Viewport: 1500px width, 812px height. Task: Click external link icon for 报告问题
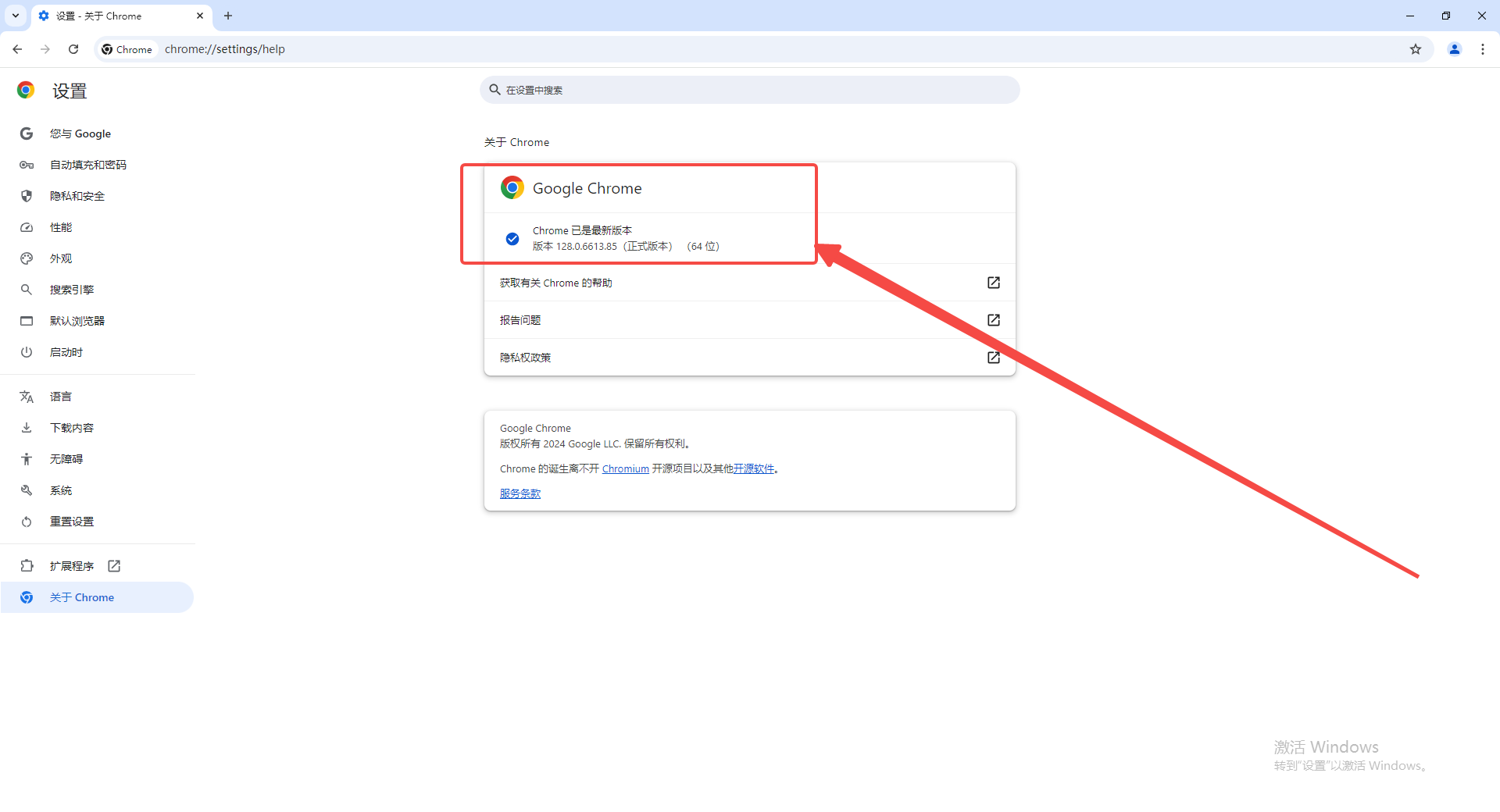coord(994,320)
